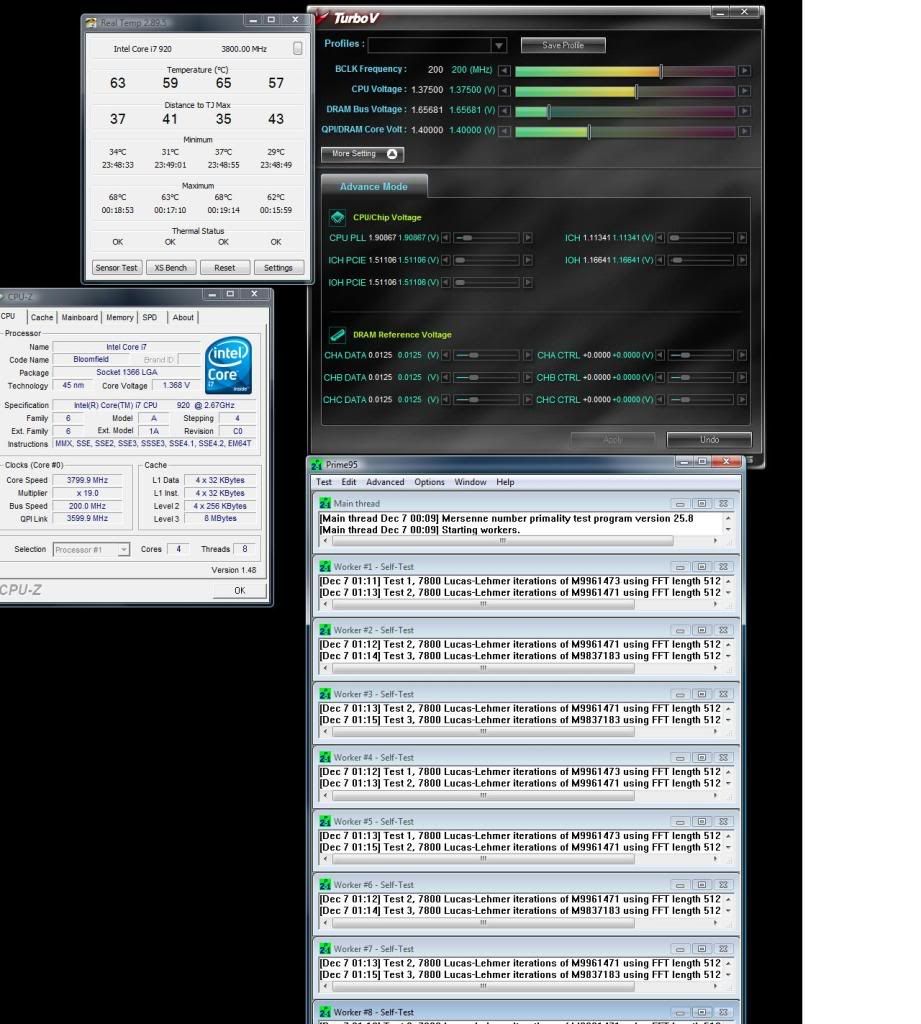Click IOH voltage increase arrow
Screen dimensions: 921x1024
coord(742,260)
